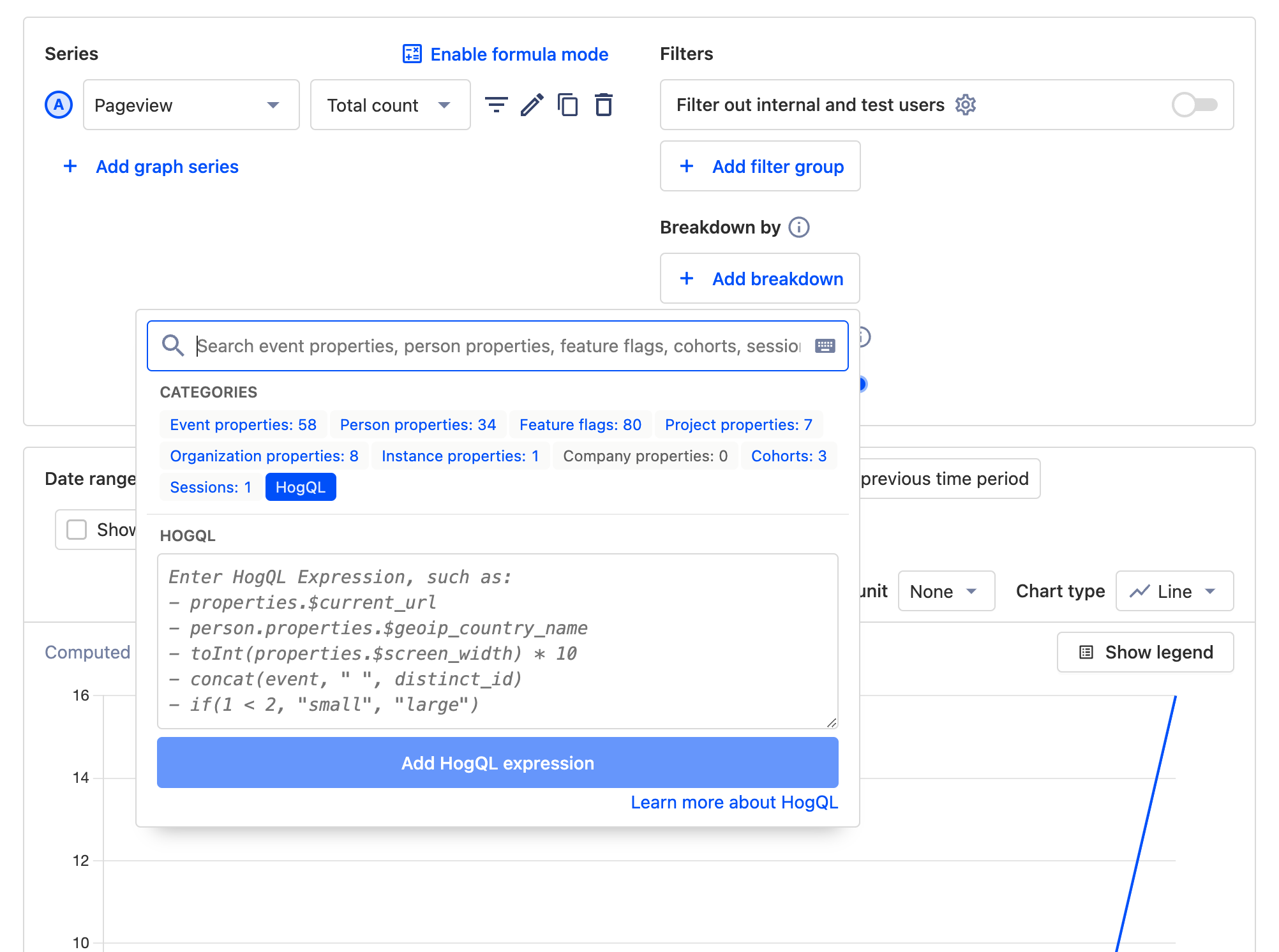The height and width of the screenshot is (952, 1279).
Task: Rename the series using the pencil icon
Action: 532,105
